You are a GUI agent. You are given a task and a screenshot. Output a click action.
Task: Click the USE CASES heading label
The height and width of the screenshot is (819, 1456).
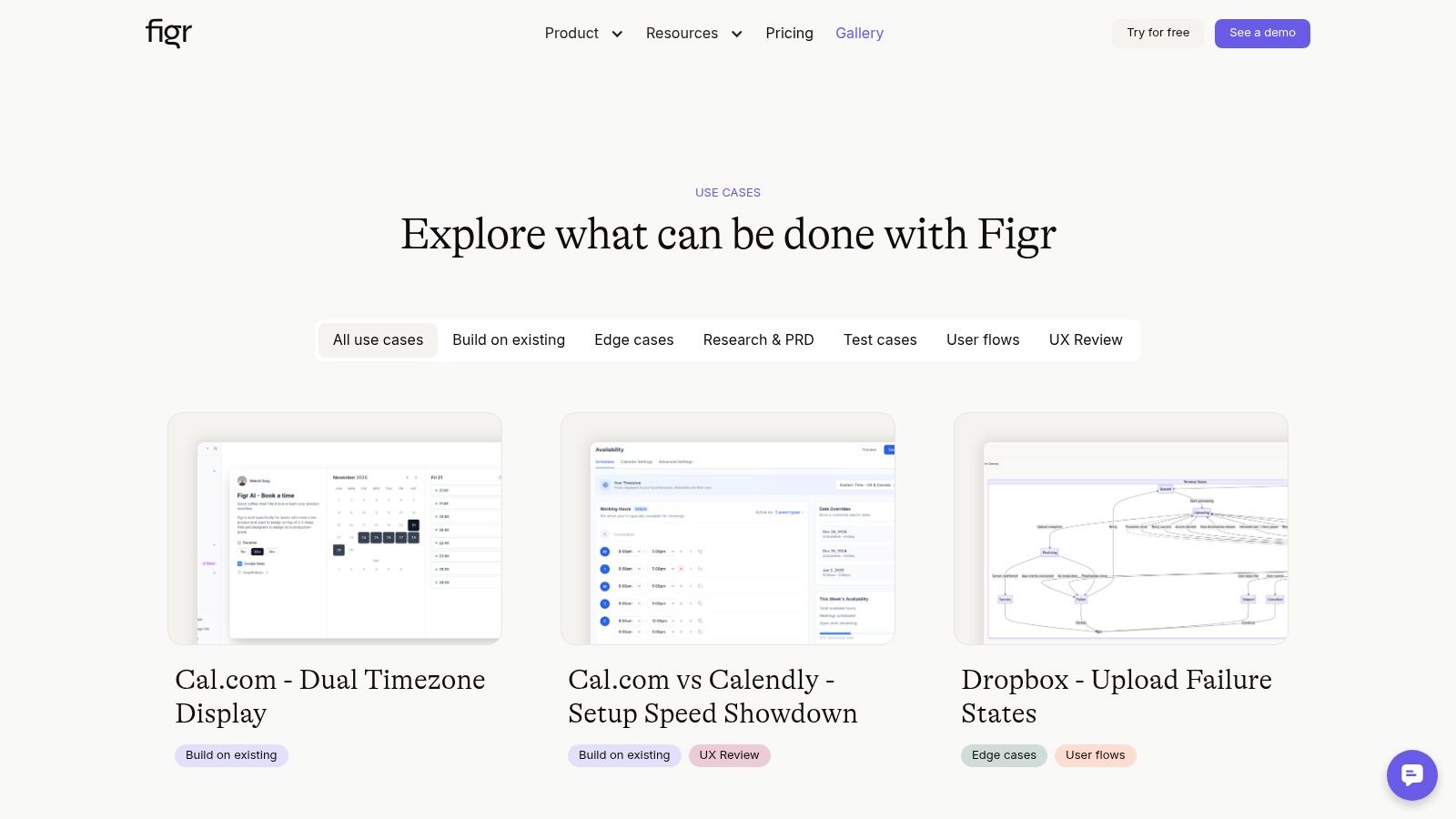point(728,193)
